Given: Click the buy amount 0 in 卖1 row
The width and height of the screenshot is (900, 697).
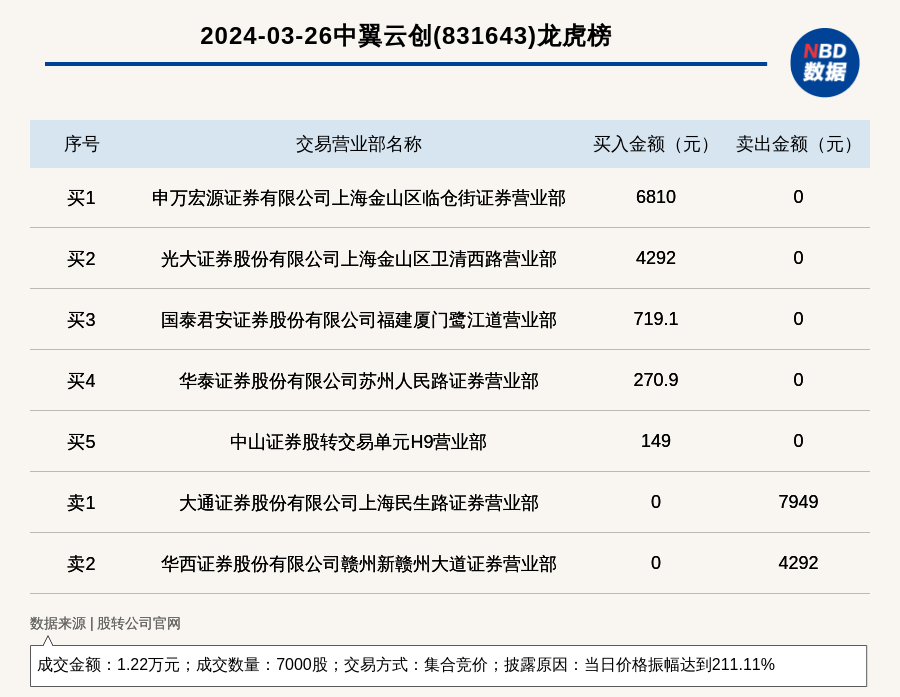Looking at the screenshot, I should 655,502.
